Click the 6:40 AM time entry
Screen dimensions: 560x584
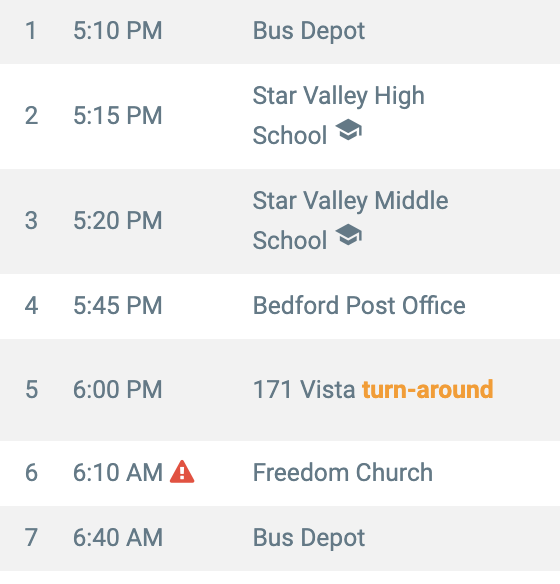coord(118,538)
